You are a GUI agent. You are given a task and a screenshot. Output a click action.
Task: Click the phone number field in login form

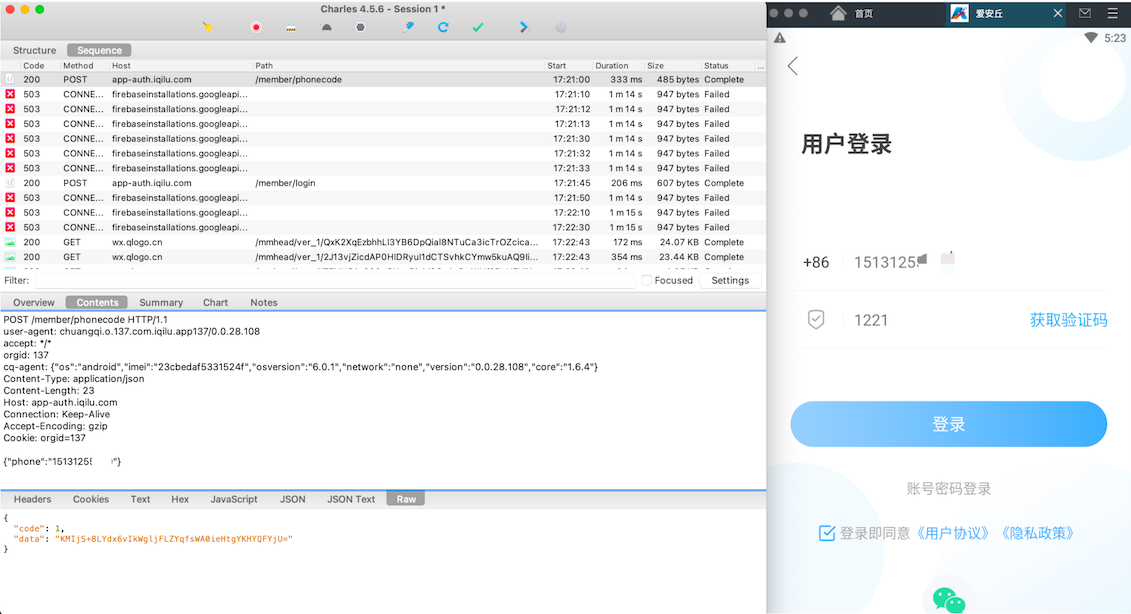pyautogui.click(x=977, y=262)
